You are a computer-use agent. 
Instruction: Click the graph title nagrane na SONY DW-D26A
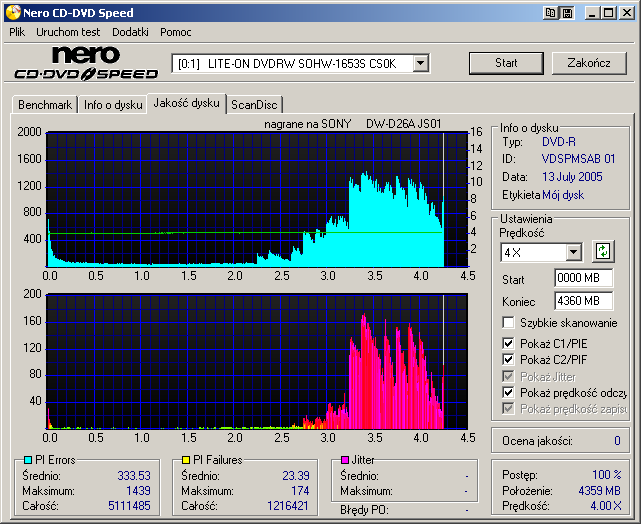352,124
